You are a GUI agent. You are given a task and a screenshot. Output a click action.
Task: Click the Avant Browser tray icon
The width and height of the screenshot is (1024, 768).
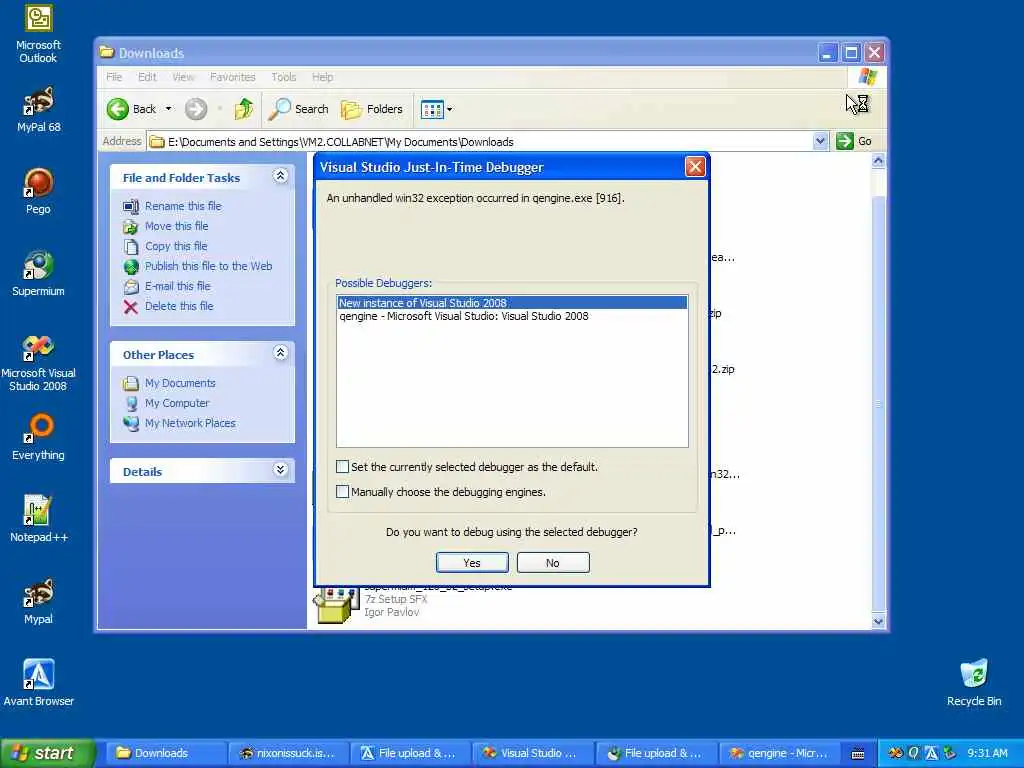pyautogui.click(x=931, y=753)
